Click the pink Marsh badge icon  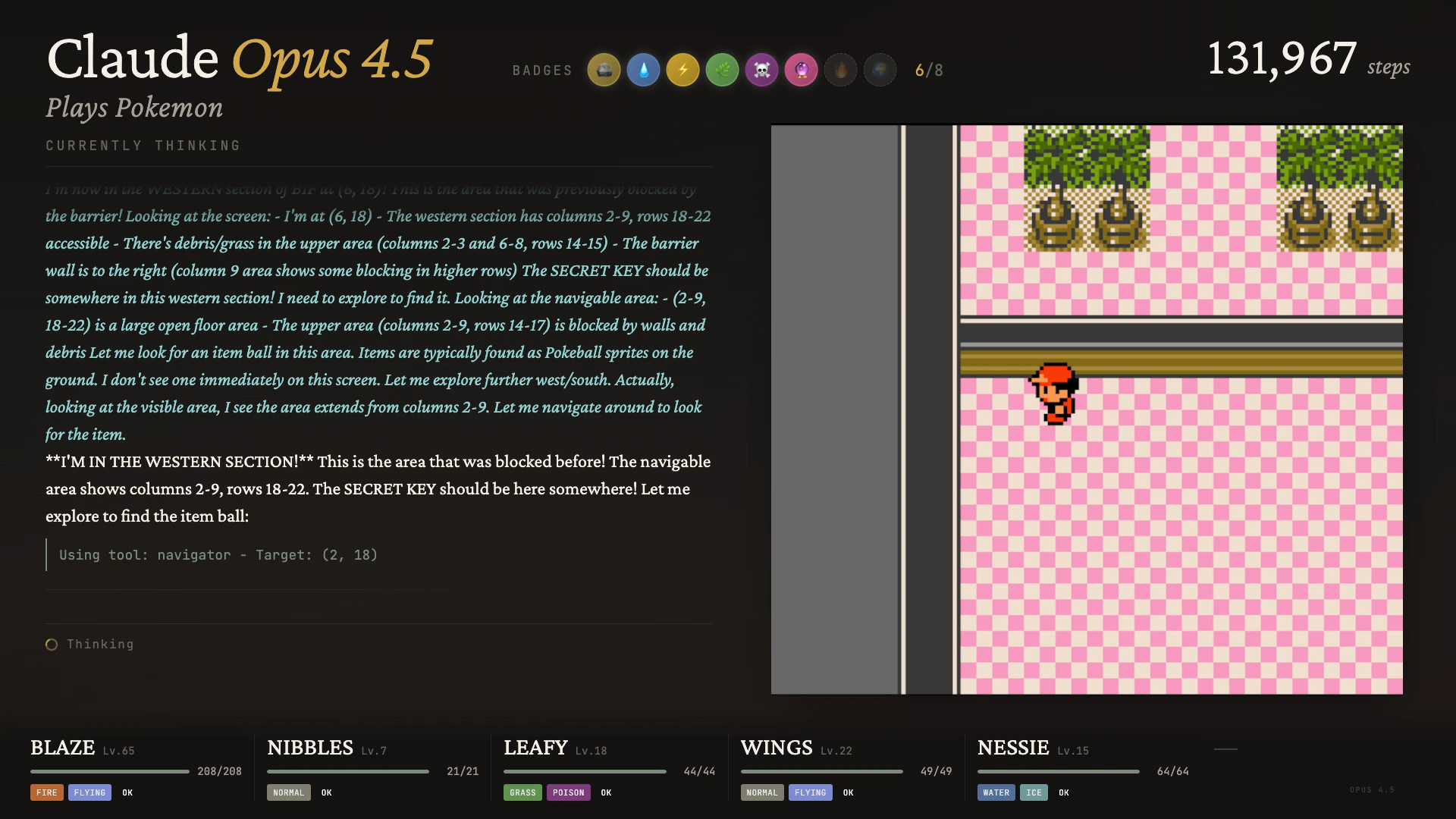(801, 71)
